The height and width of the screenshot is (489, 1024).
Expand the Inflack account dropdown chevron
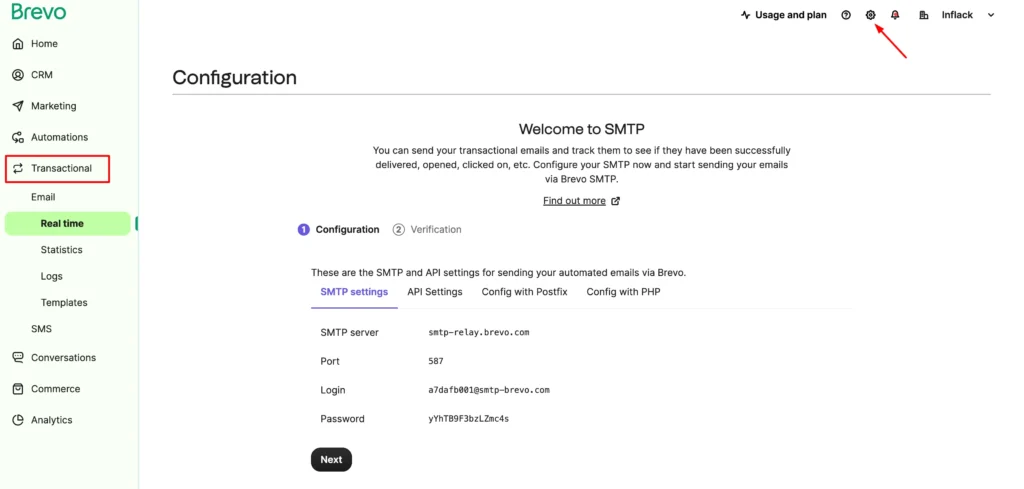coord(991,15)
